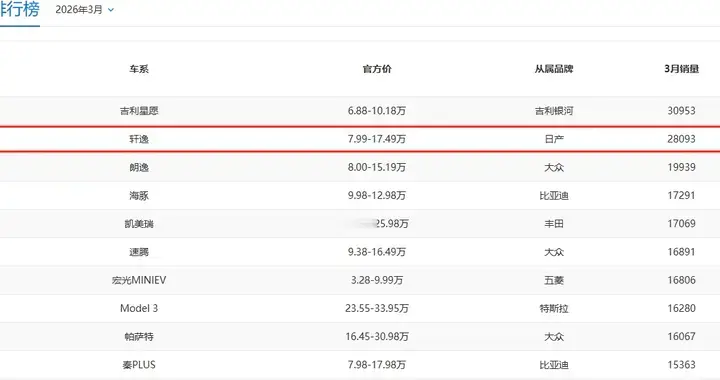Click the sales figure 17069
Viewport: 720px width, 380px height.
(x=681, y=224)
